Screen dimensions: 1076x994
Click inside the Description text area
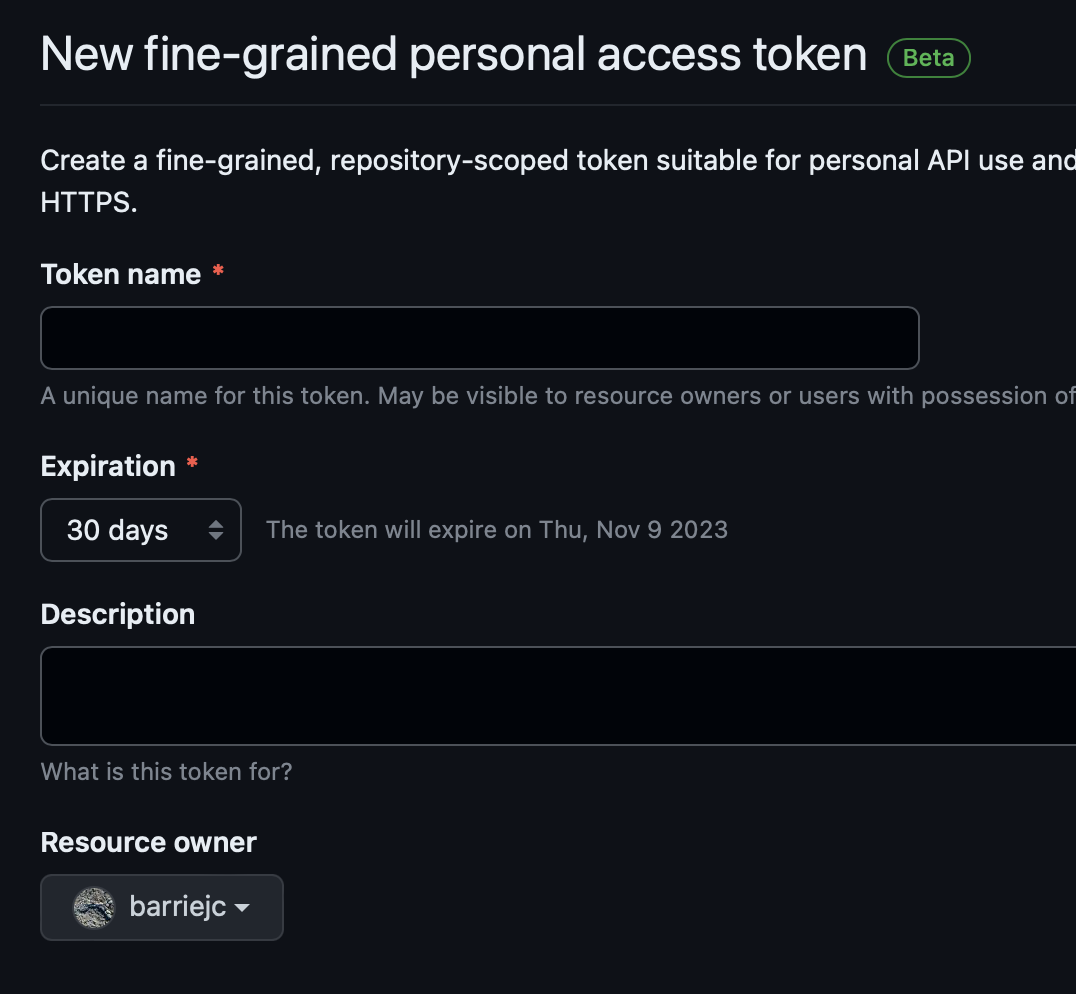pyautogui.click(x=558, y=696)
